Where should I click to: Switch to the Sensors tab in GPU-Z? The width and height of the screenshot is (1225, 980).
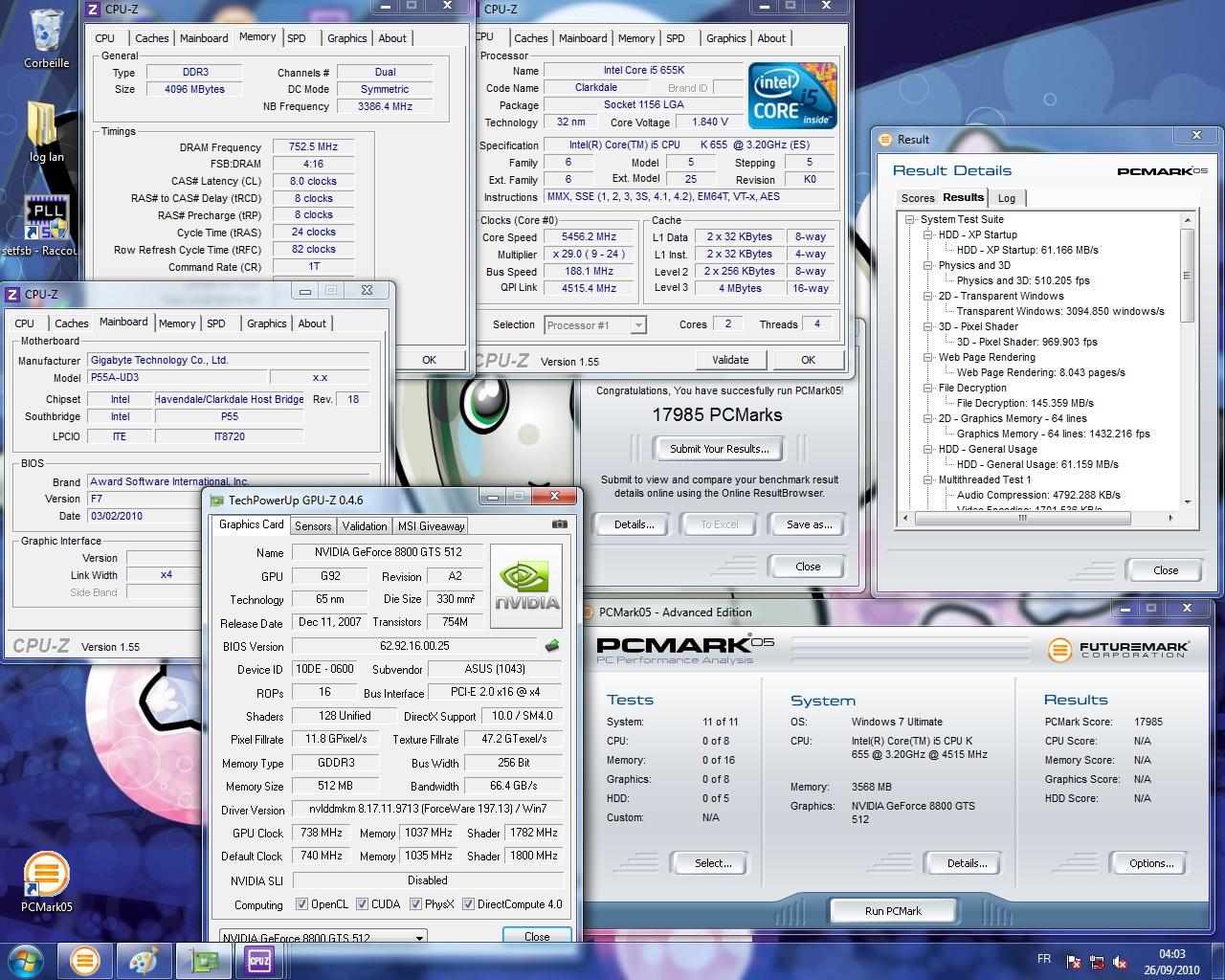pyautogui.click(x=313, y=526)
